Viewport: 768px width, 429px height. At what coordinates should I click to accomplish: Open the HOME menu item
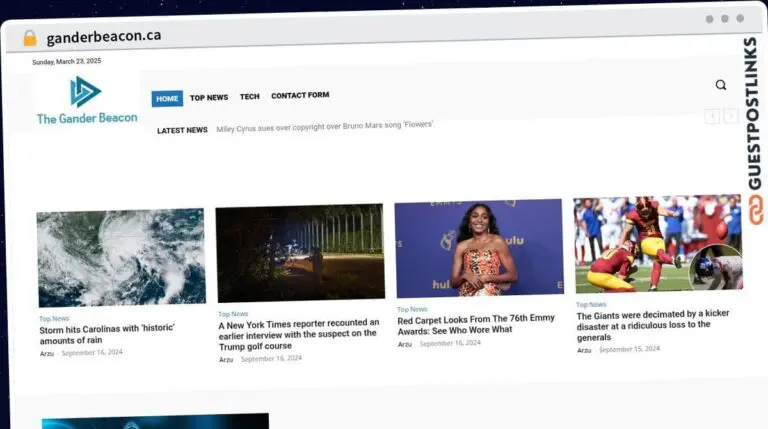tap(167, 98)
